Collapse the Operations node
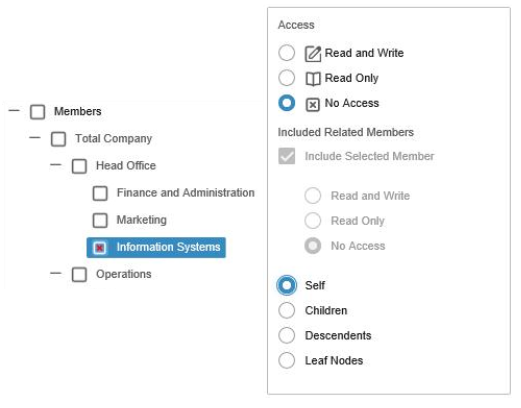 point(56,273)
